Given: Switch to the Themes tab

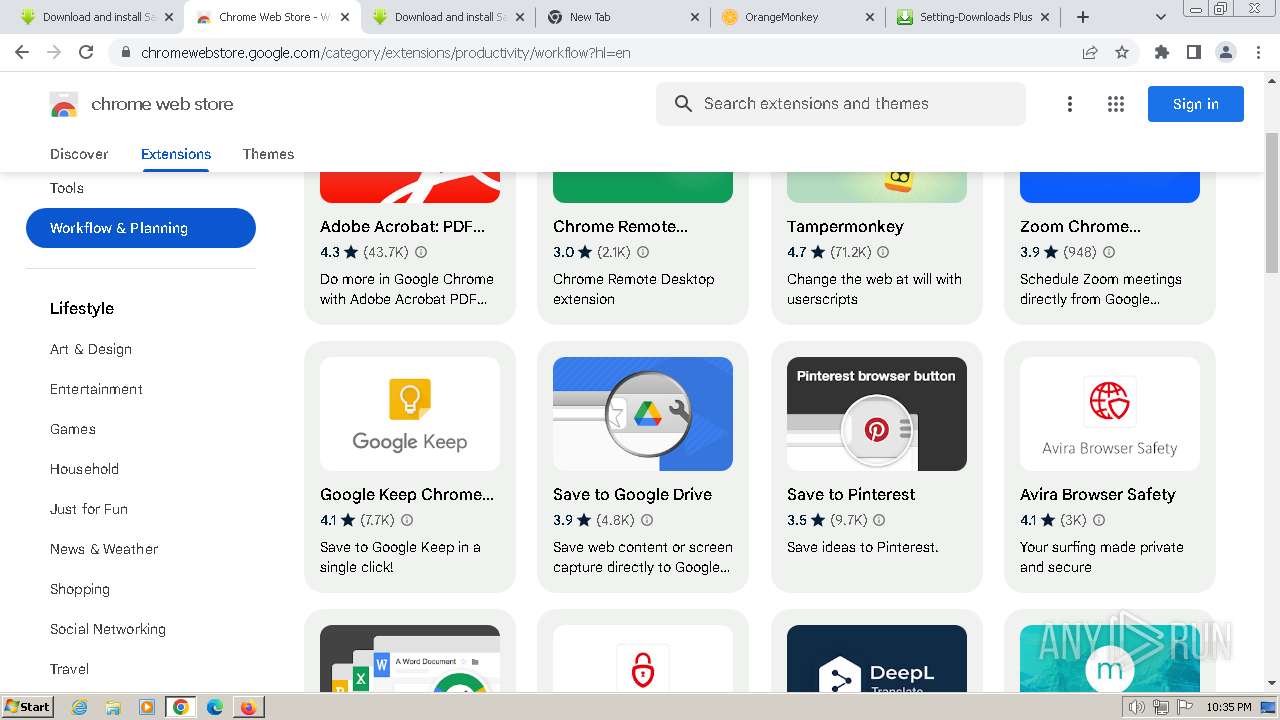Looking at the screenshot, I should click(x=268, y=154).
